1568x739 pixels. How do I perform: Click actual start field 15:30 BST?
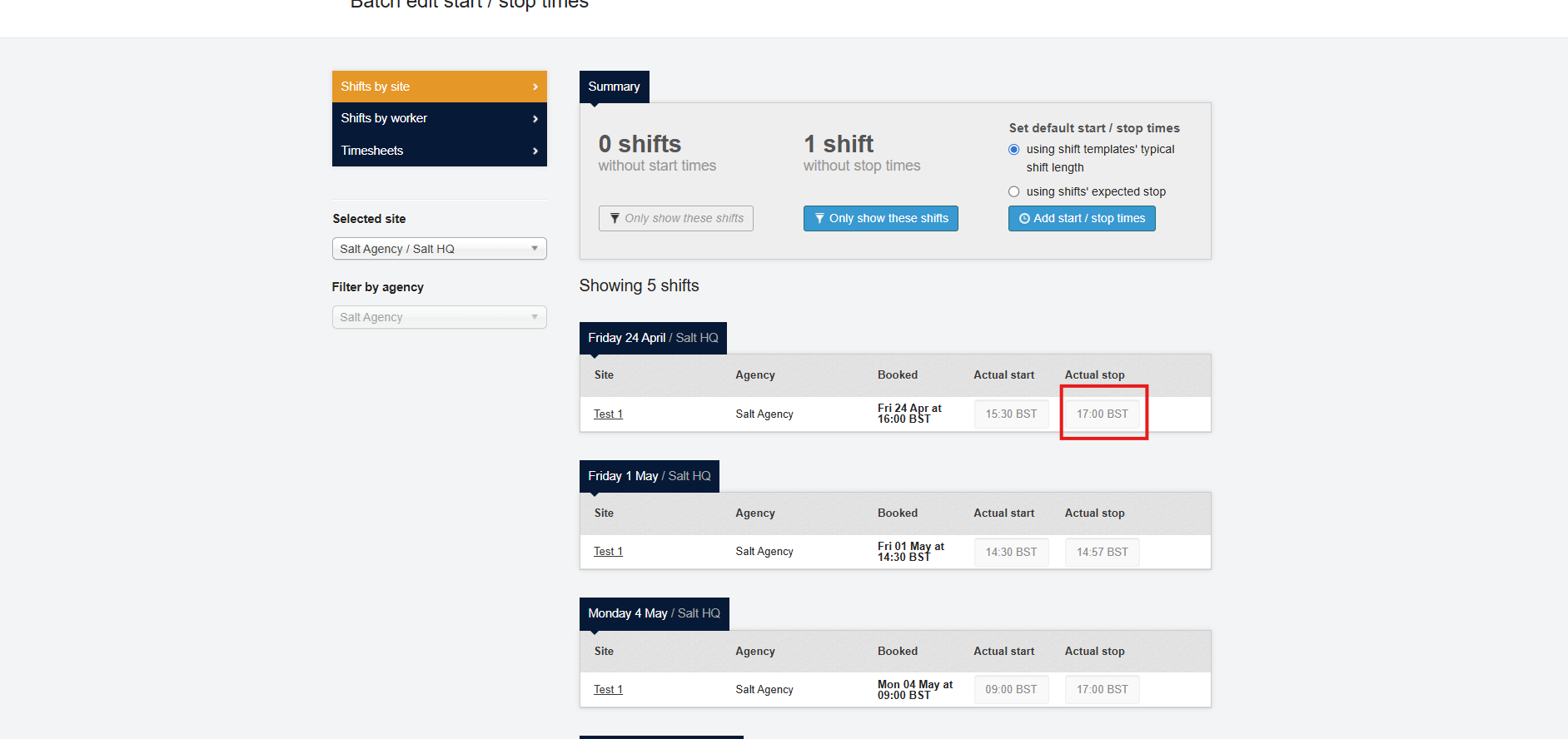[x=1011, y=414]
